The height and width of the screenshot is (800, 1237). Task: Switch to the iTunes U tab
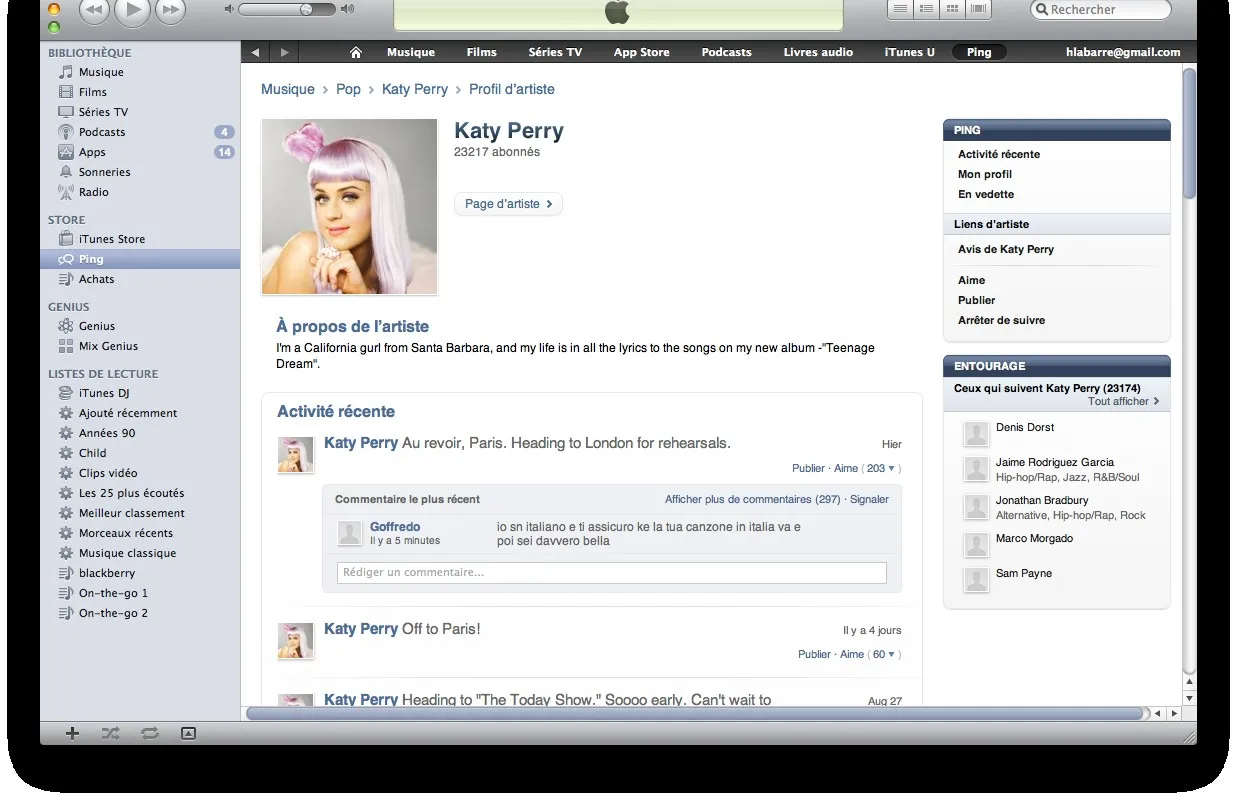910,52
